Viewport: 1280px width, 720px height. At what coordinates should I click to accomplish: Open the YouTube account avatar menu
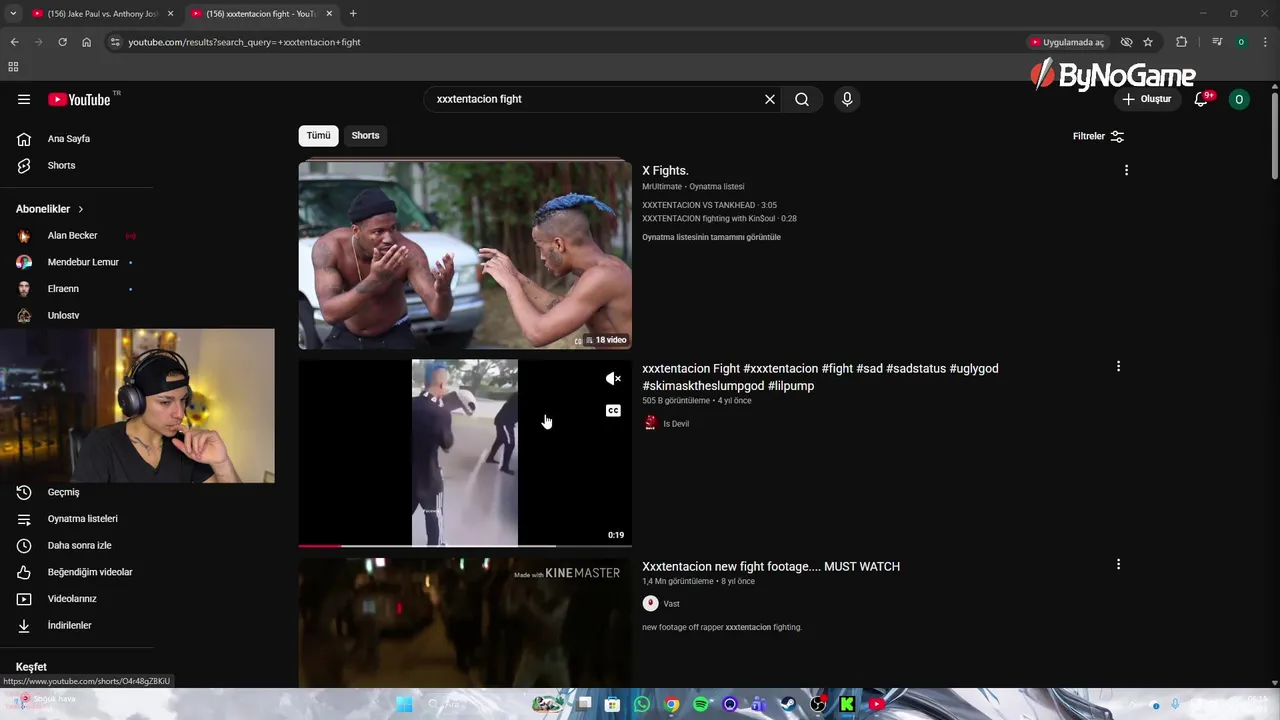point(1239,99)
